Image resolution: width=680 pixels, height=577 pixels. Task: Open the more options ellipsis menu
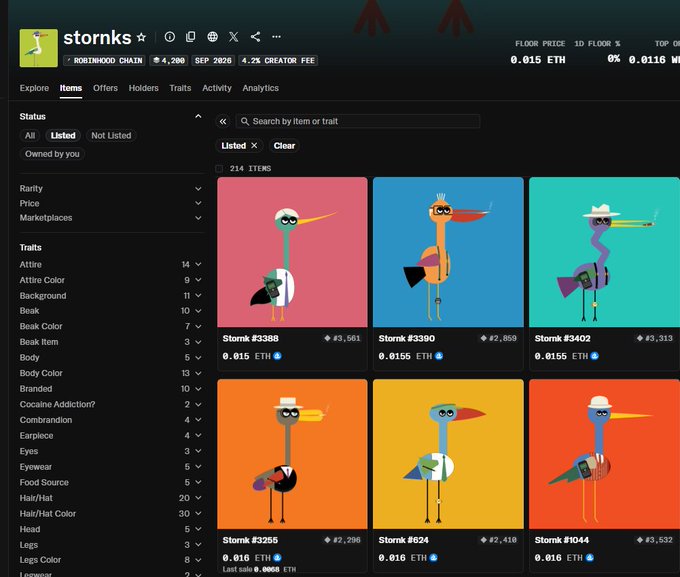coord(276,37)
